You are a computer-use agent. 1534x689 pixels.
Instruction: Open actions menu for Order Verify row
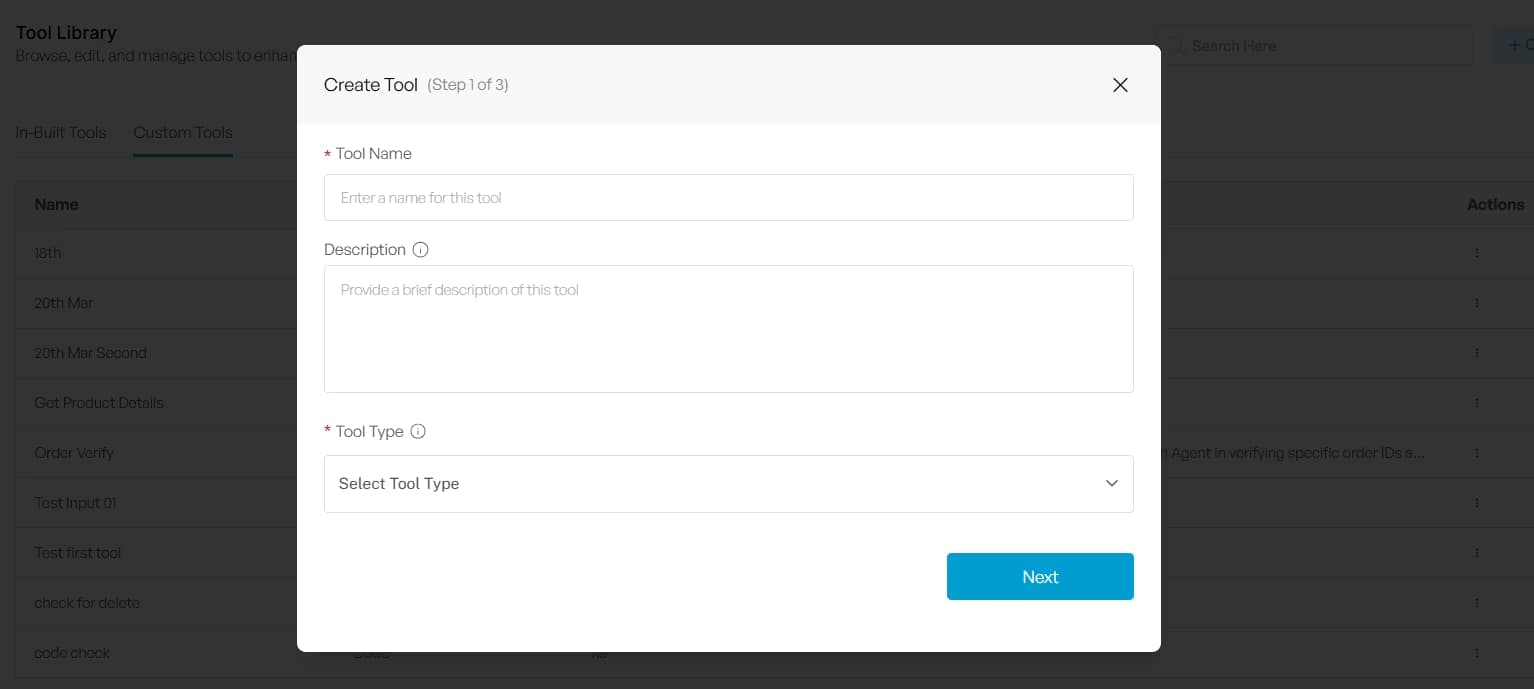point(1476,453)
